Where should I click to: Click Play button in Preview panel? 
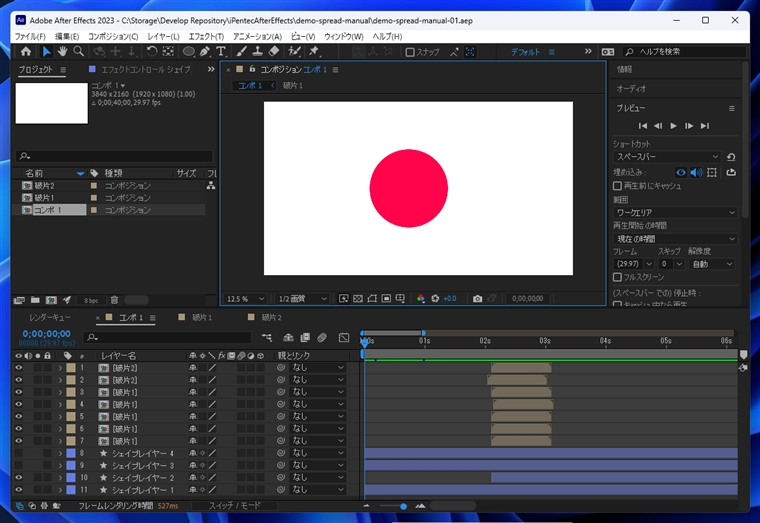[x=673, y=126]
